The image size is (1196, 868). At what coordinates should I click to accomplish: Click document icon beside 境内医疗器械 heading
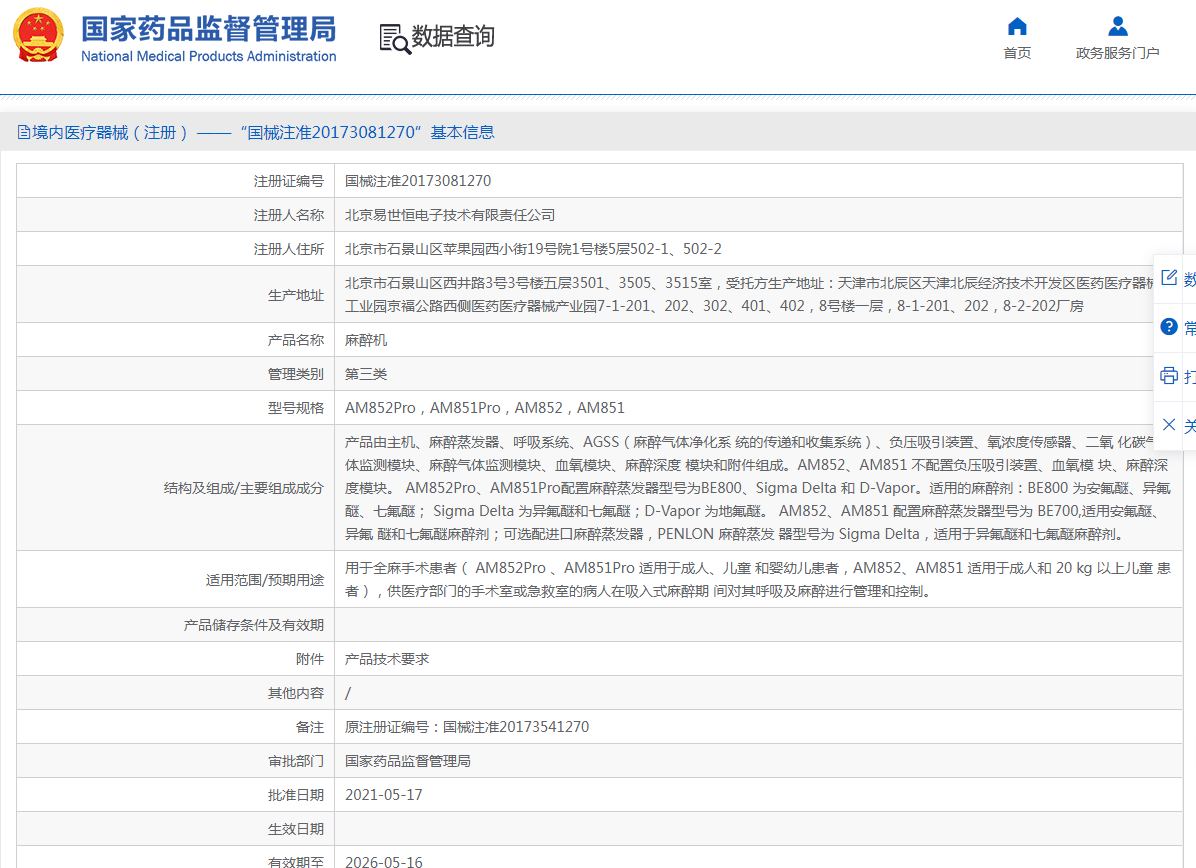click(x=23, y=133)
